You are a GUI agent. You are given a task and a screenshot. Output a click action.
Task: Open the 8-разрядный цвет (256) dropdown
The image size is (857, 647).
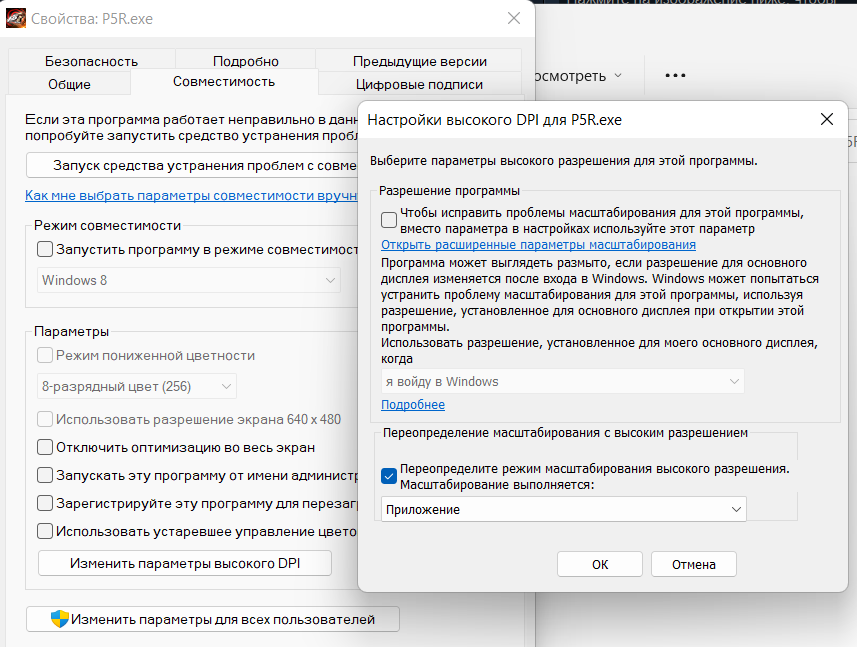pyautogui.click(x=137, y=386)
